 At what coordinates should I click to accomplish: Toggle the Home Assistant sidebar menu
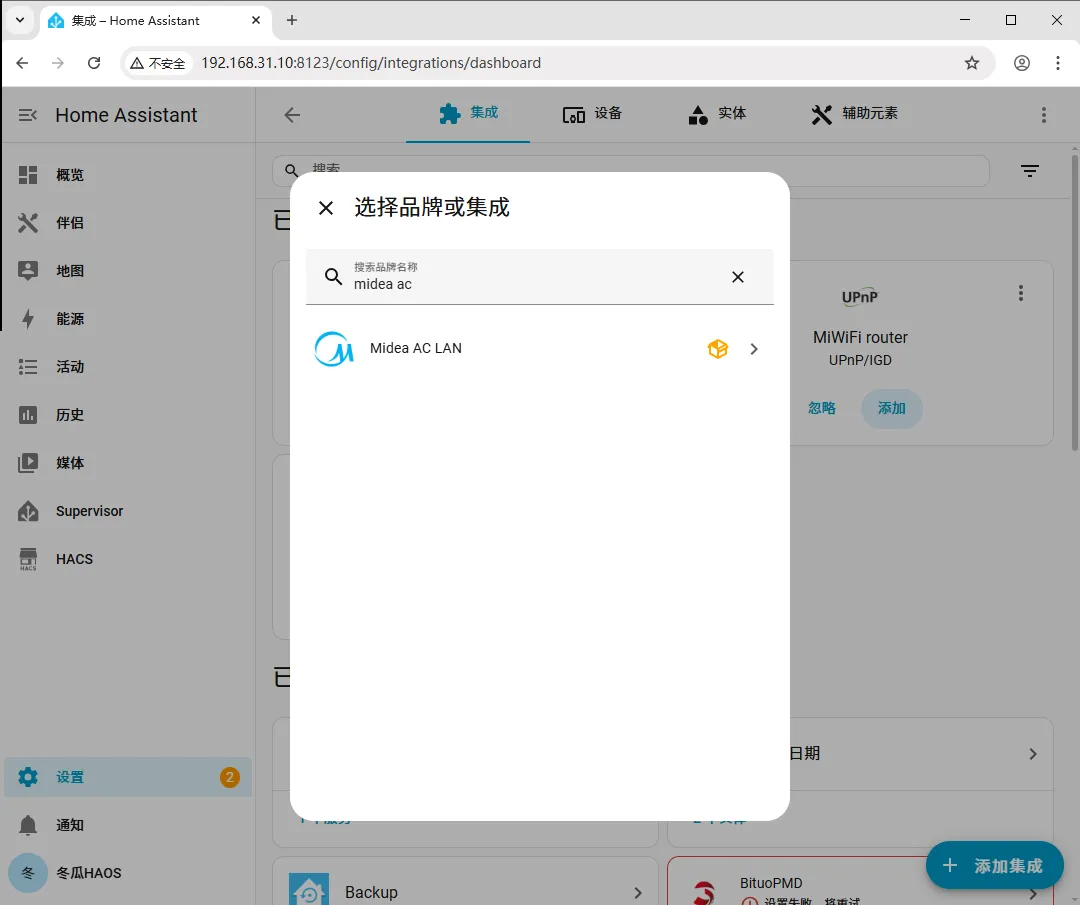[x=28, y=115]
